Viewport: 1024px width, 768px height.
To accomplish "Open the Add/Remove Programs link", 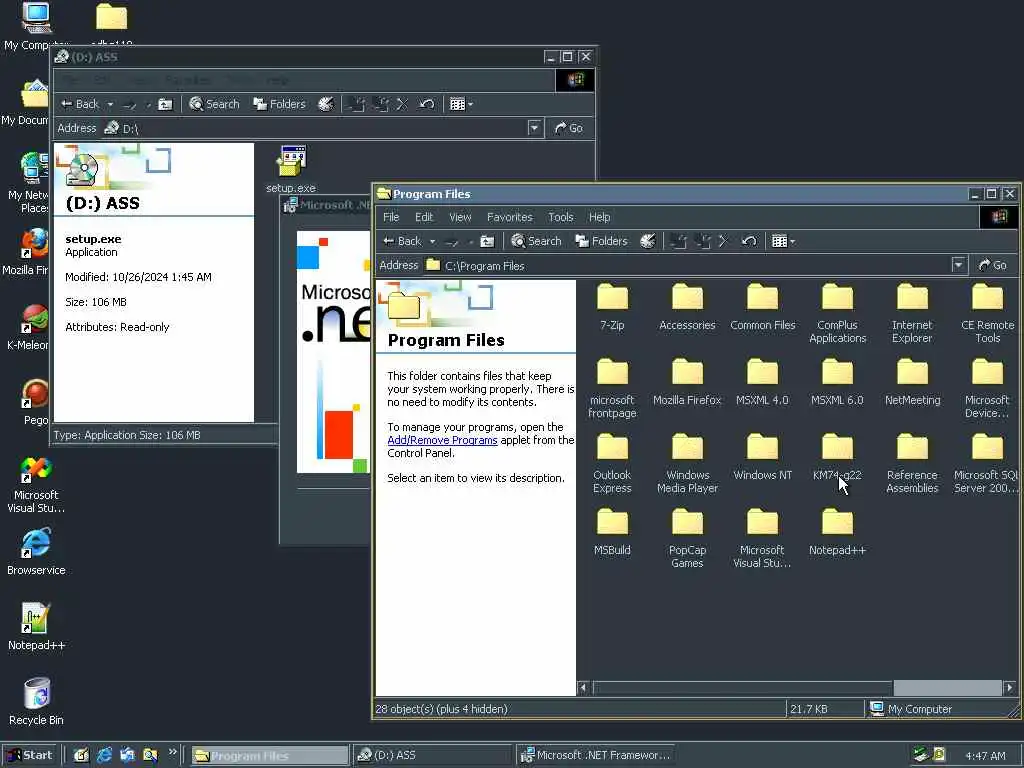I will tap(442, 440).
